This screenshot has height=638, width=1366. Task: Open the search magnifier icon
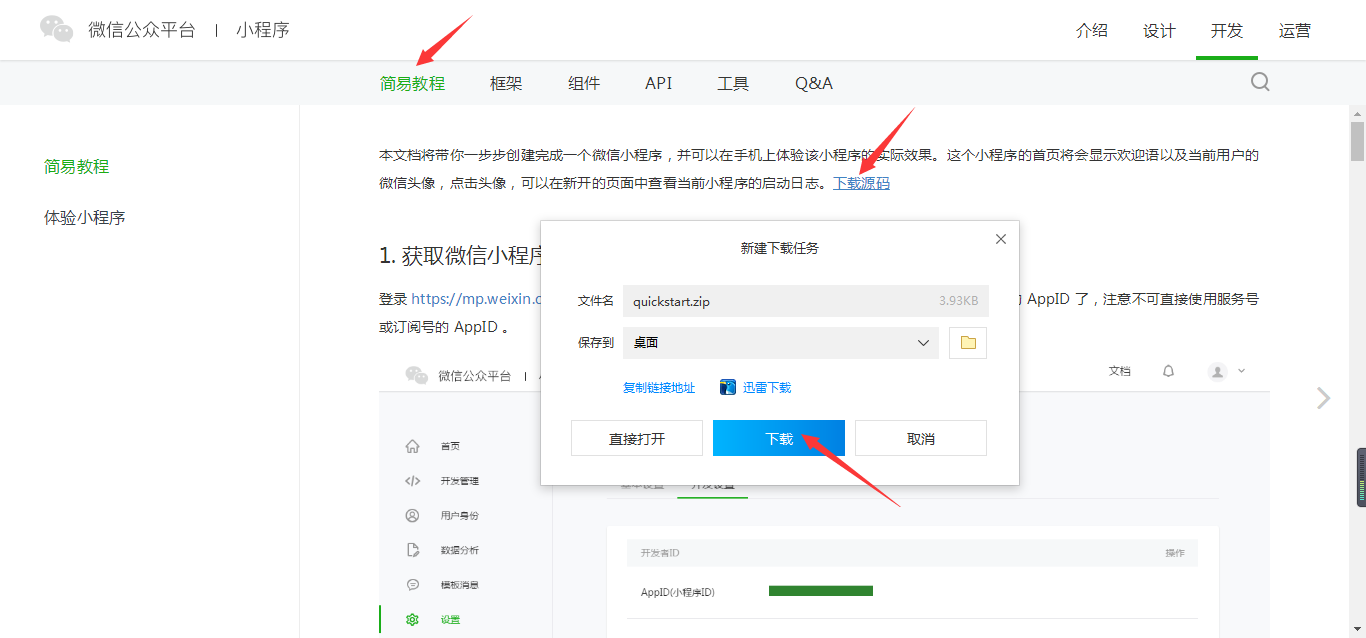pos(1260,82)
